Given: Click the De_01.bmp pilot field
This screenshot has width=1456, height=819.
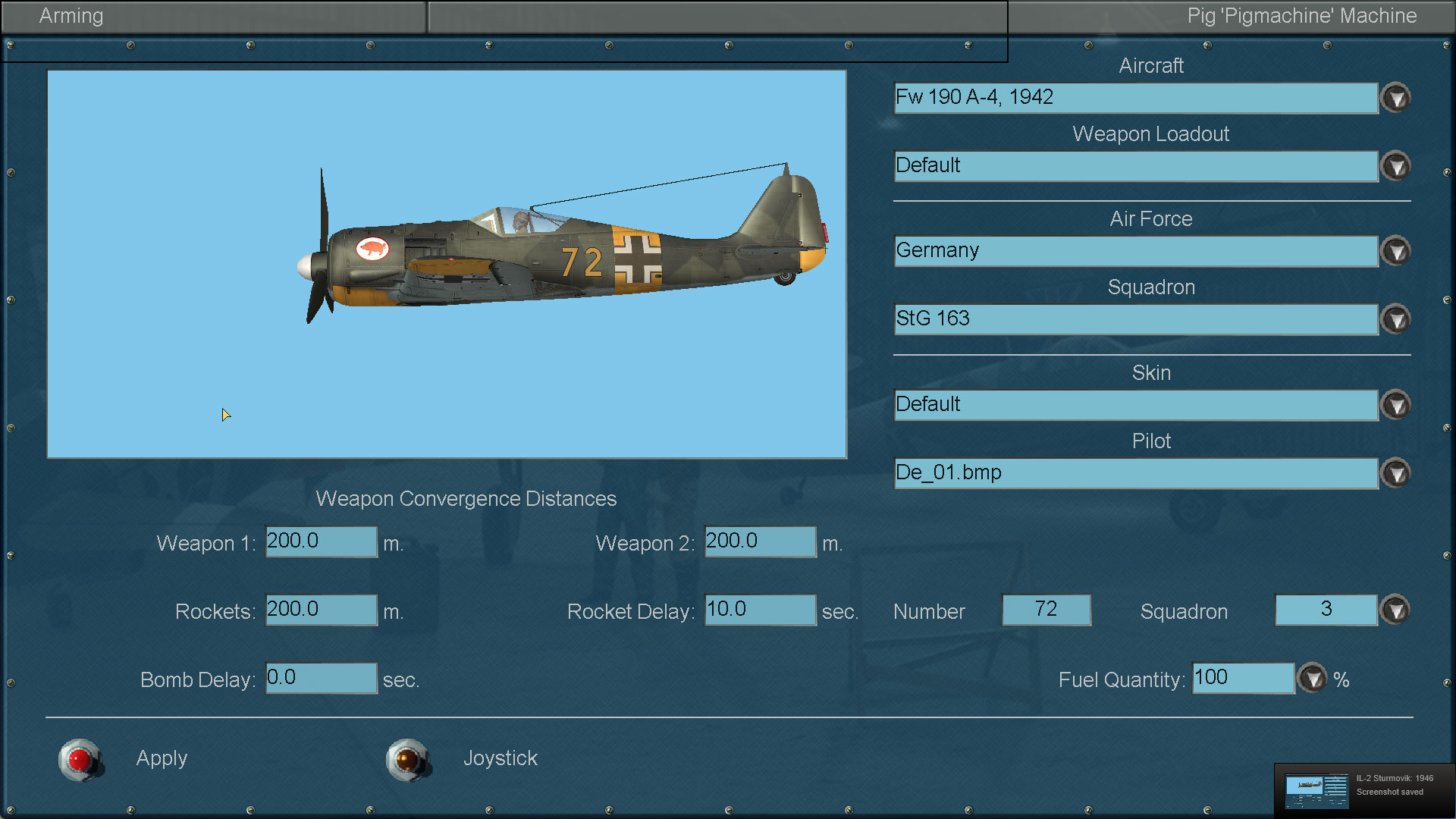Looking at the screenshot, I should point(1136,473).
